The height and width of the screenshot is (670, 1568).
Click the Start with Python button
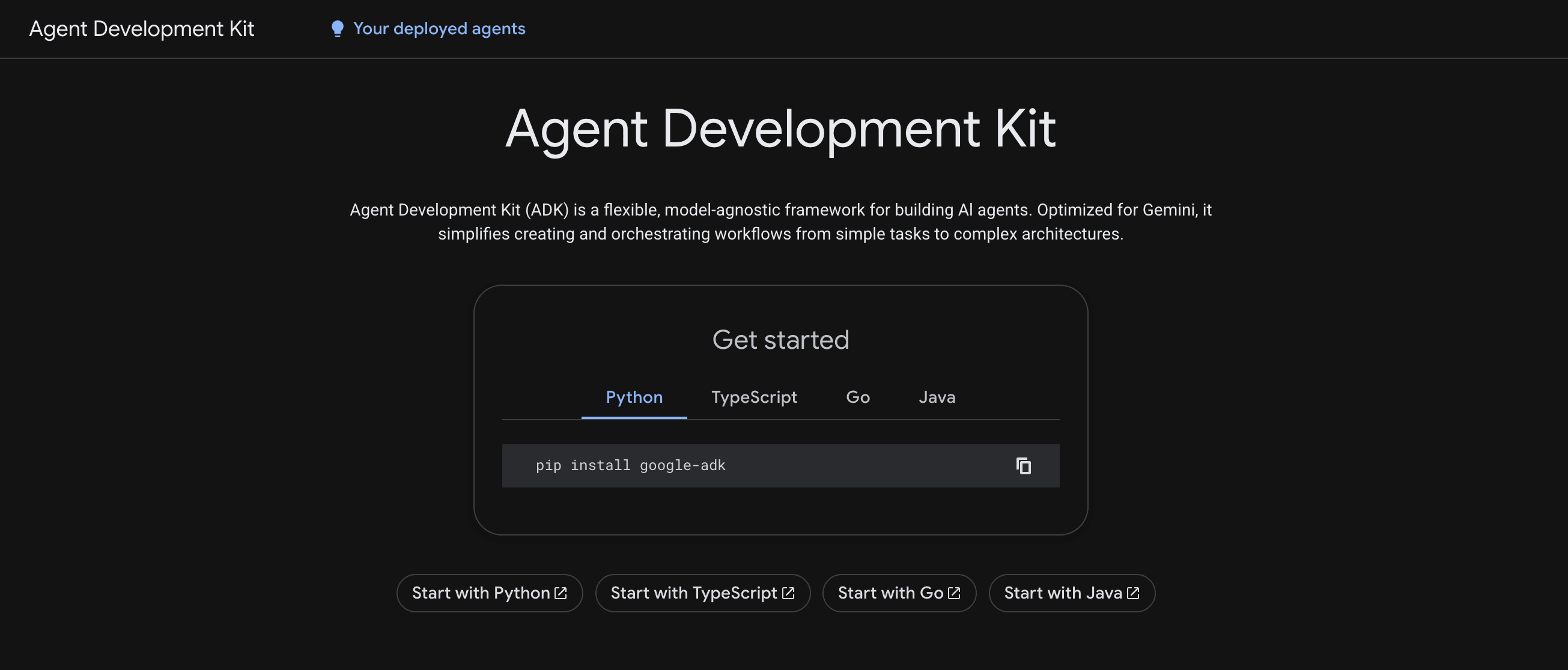490,593
